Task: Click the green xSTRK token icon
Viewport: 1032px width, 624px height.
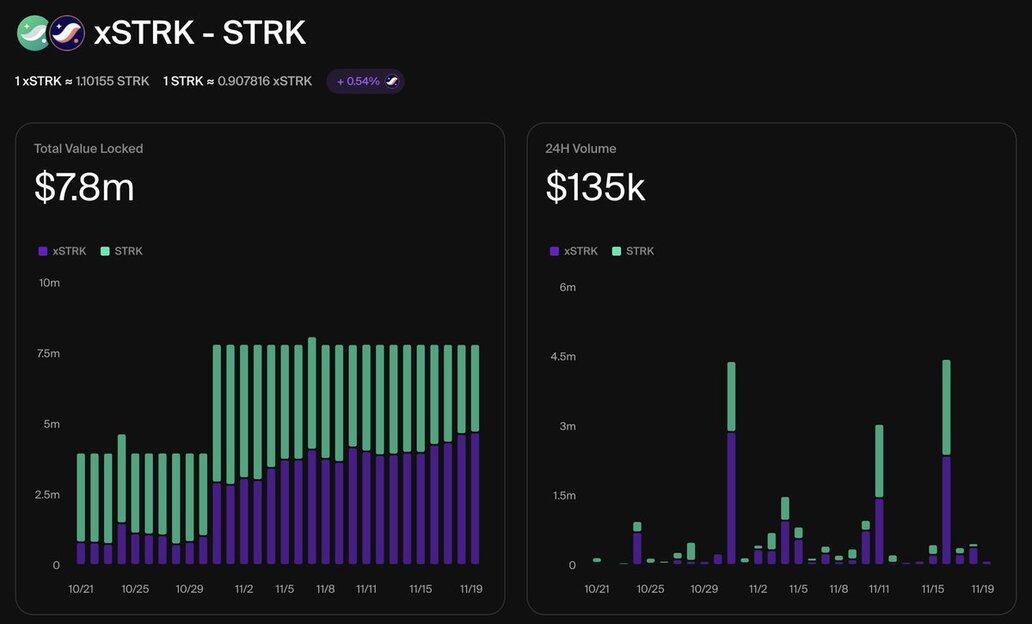Action: [33, 33]
